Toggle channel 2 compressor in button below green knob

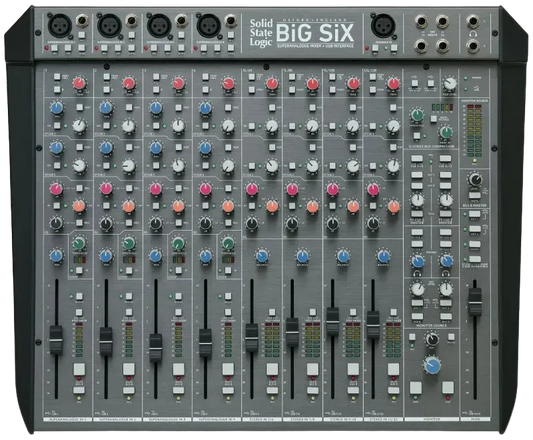tap(128, 271)
